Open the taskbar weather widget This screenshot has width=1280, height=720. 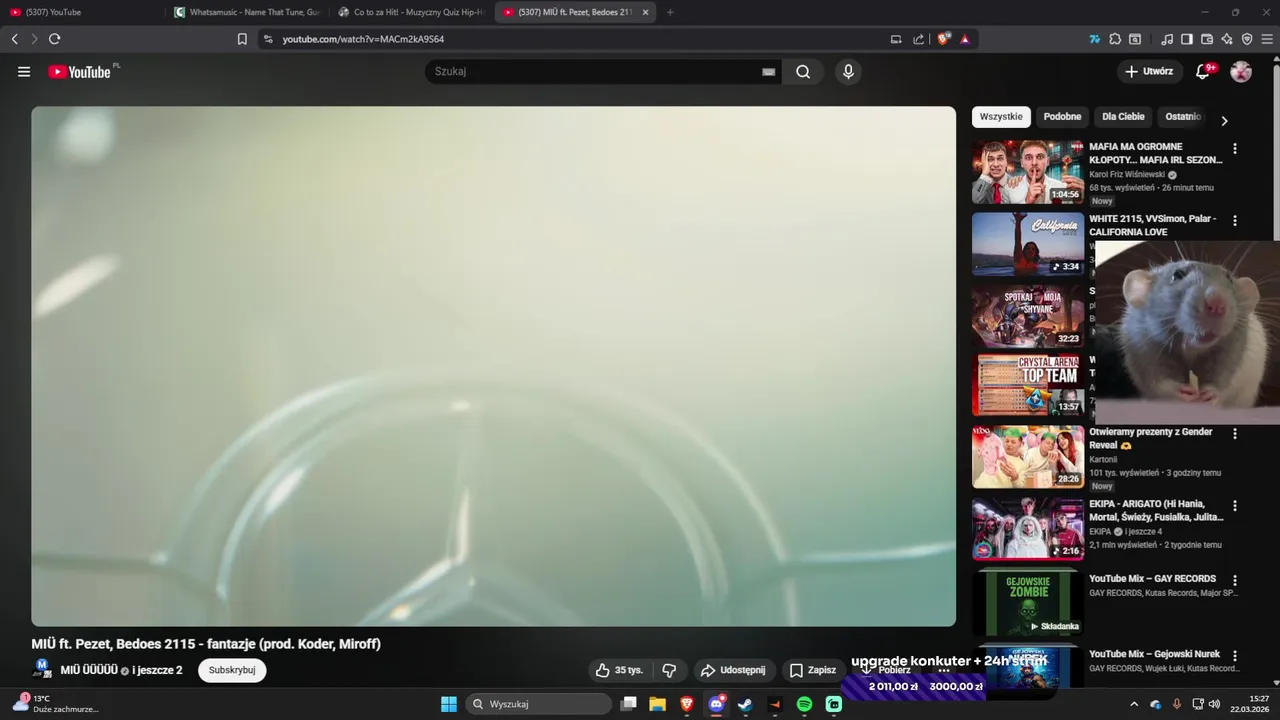(x=57, y=703)
